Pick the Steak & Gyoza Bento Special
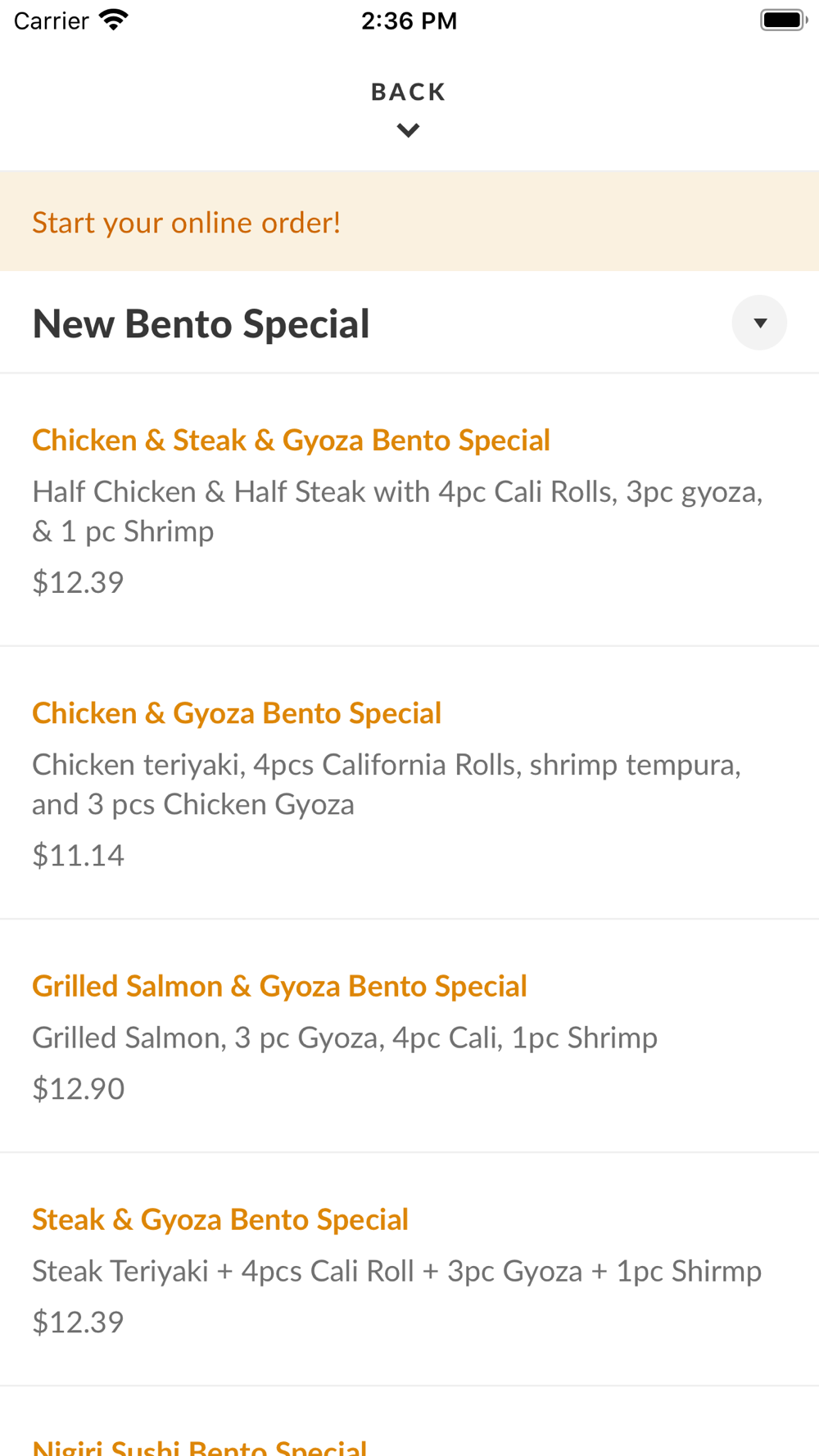 click(x=220, y=1219)
